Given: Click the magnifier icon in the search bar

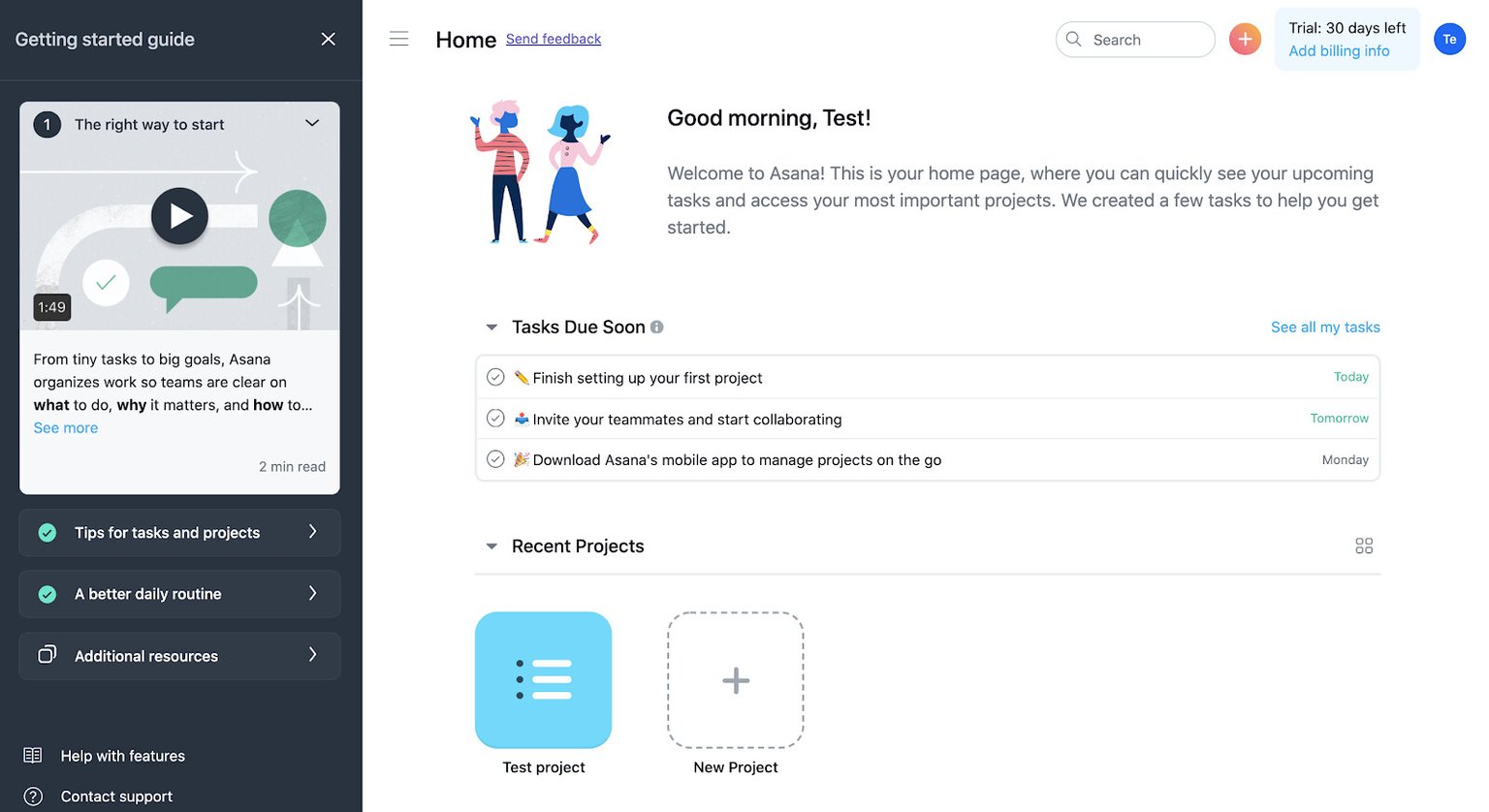Looking at the screenshot, I should point(1073,40).
